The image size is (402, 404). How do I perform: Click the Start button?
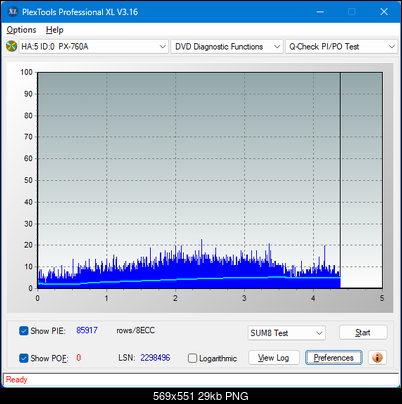[x=363, y=332]
